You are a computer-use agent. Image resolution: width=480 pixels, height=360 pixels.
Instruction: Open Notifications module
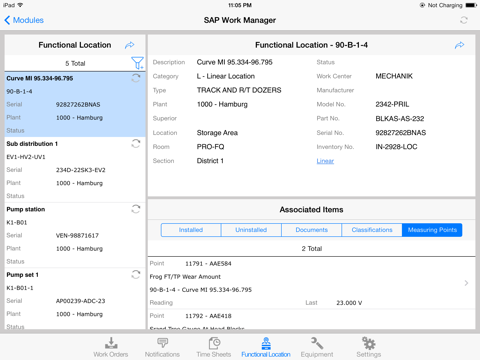pos(162,347)
